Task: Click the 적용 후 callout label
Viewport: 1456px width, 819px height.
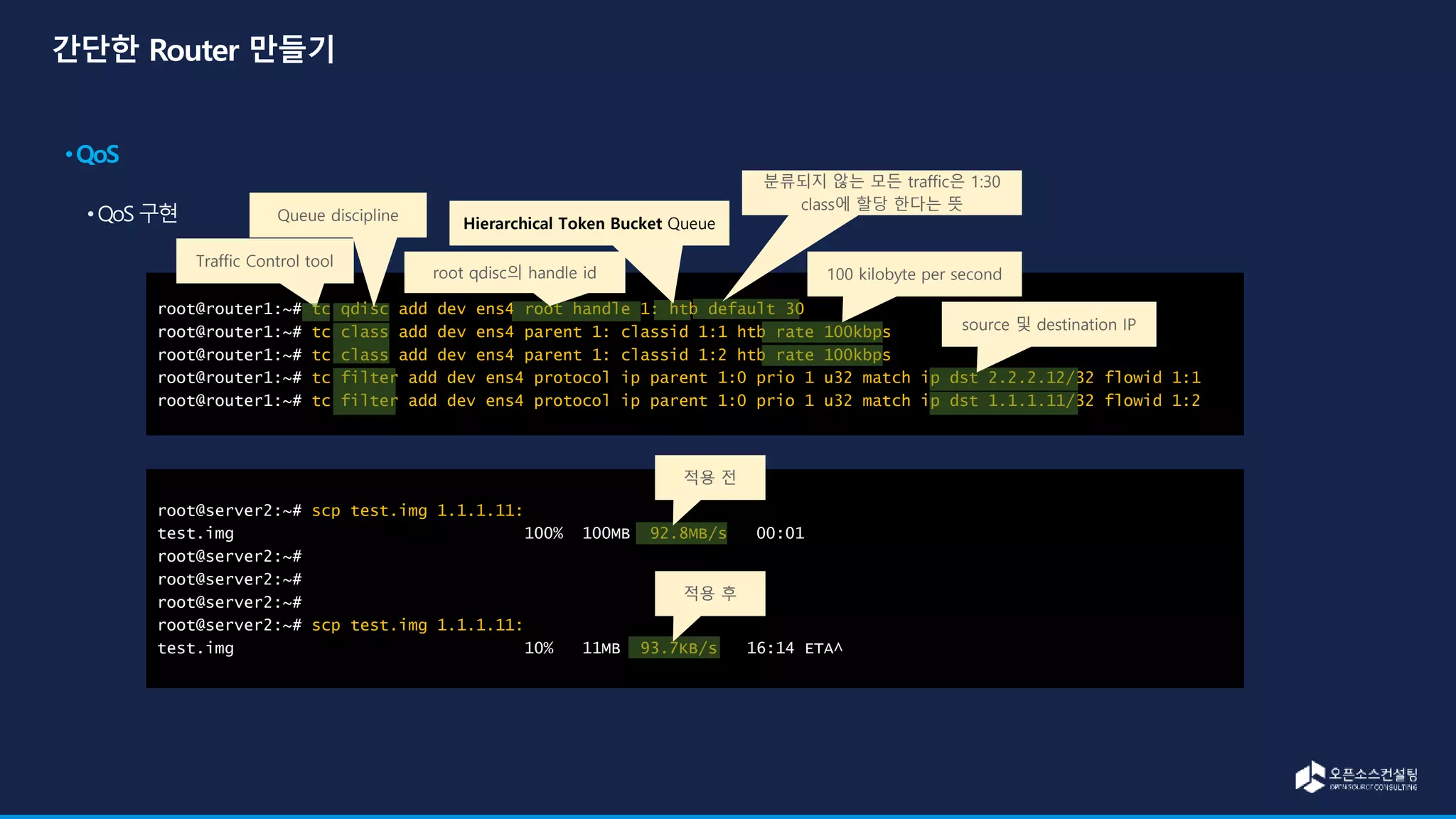Action: 710,593
